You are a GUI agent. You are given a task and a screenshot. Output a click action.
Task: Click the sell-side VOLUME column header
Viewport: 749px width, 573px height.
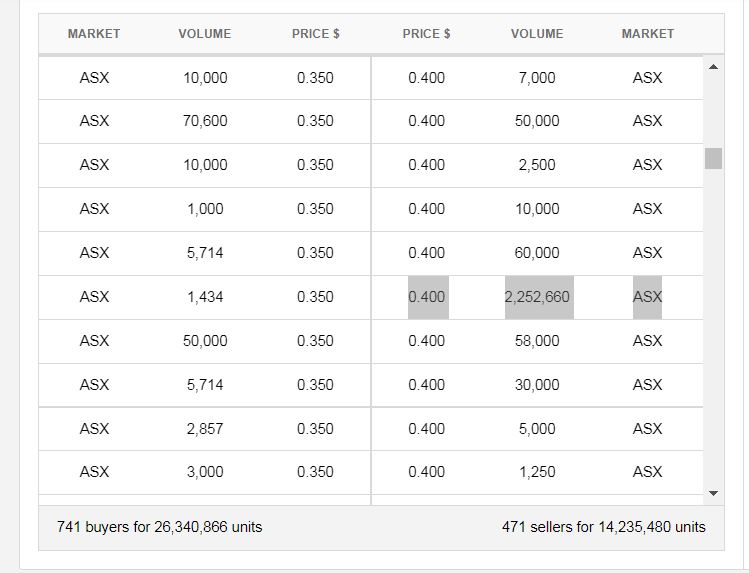point(537,34)
